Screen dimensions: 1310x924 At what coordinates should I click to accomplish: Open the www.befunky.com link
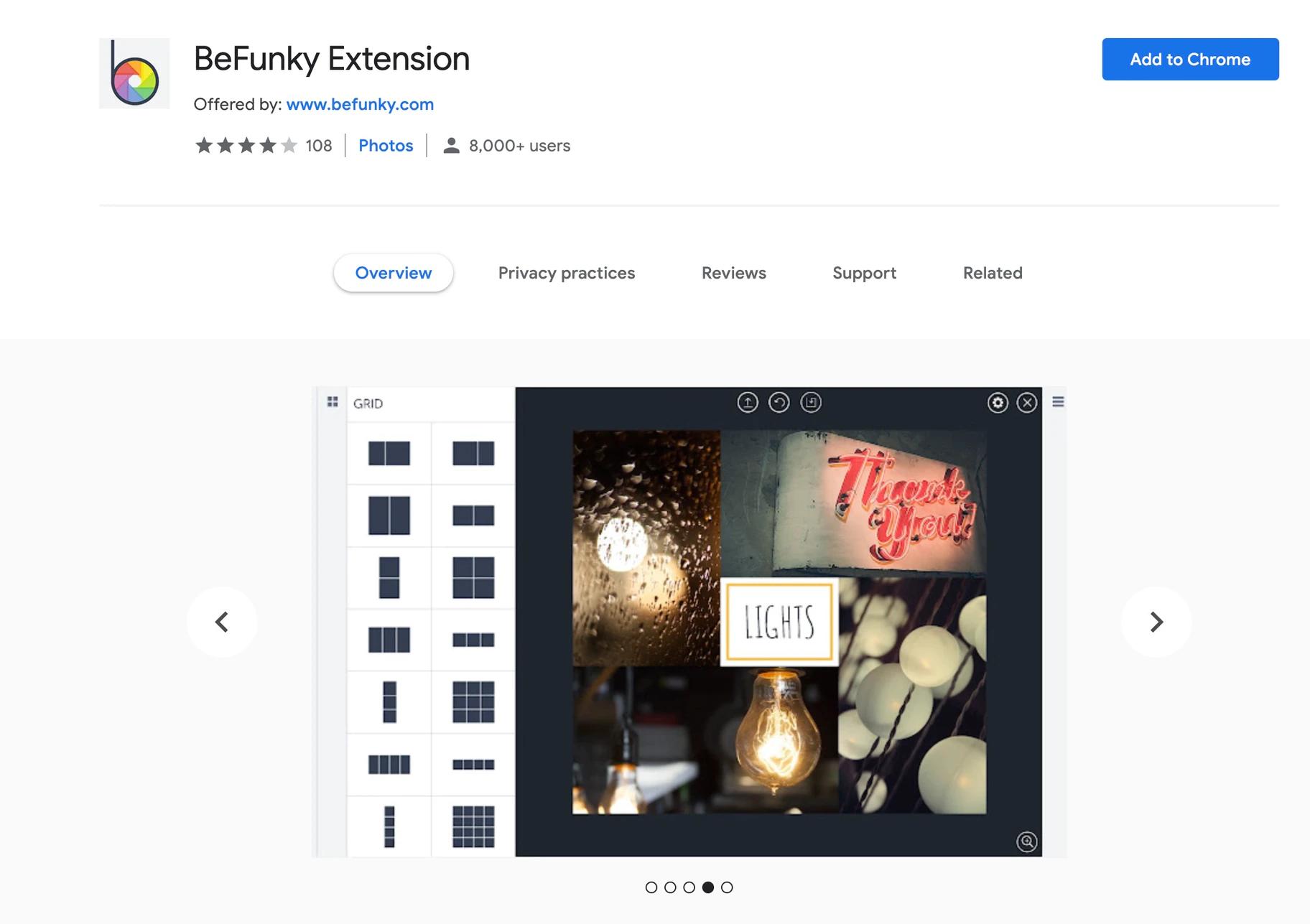click(360, 104)
